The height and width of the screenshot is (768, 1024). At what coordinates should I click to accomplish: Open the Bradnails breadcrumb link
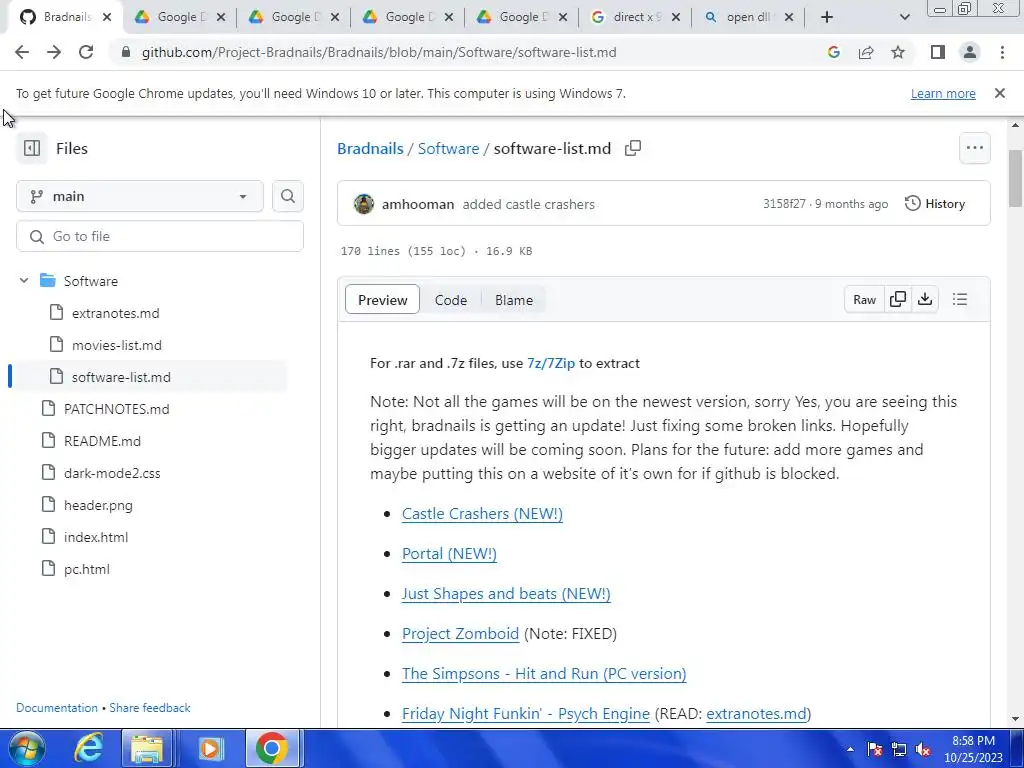point(370,148)
